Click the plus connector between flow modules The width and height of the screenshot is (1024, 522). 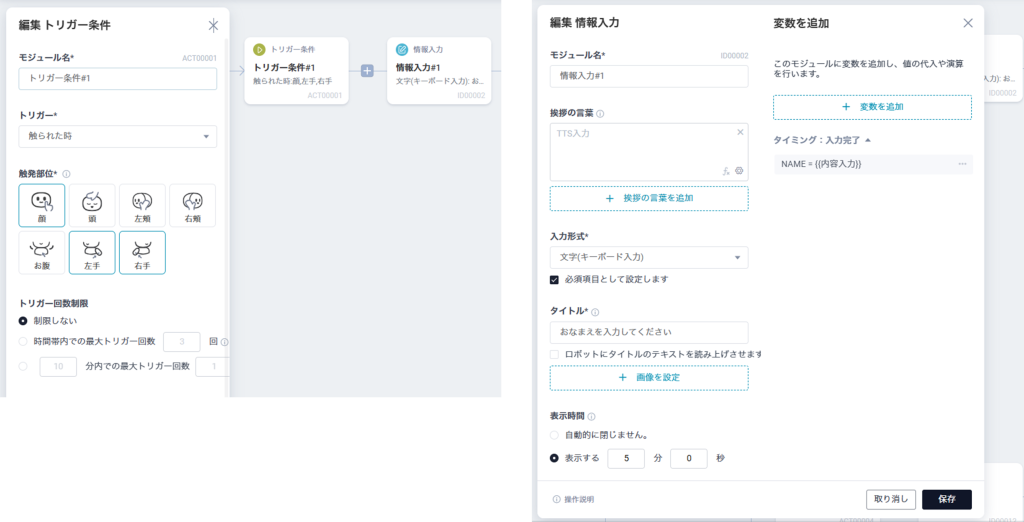click(367, 71)
